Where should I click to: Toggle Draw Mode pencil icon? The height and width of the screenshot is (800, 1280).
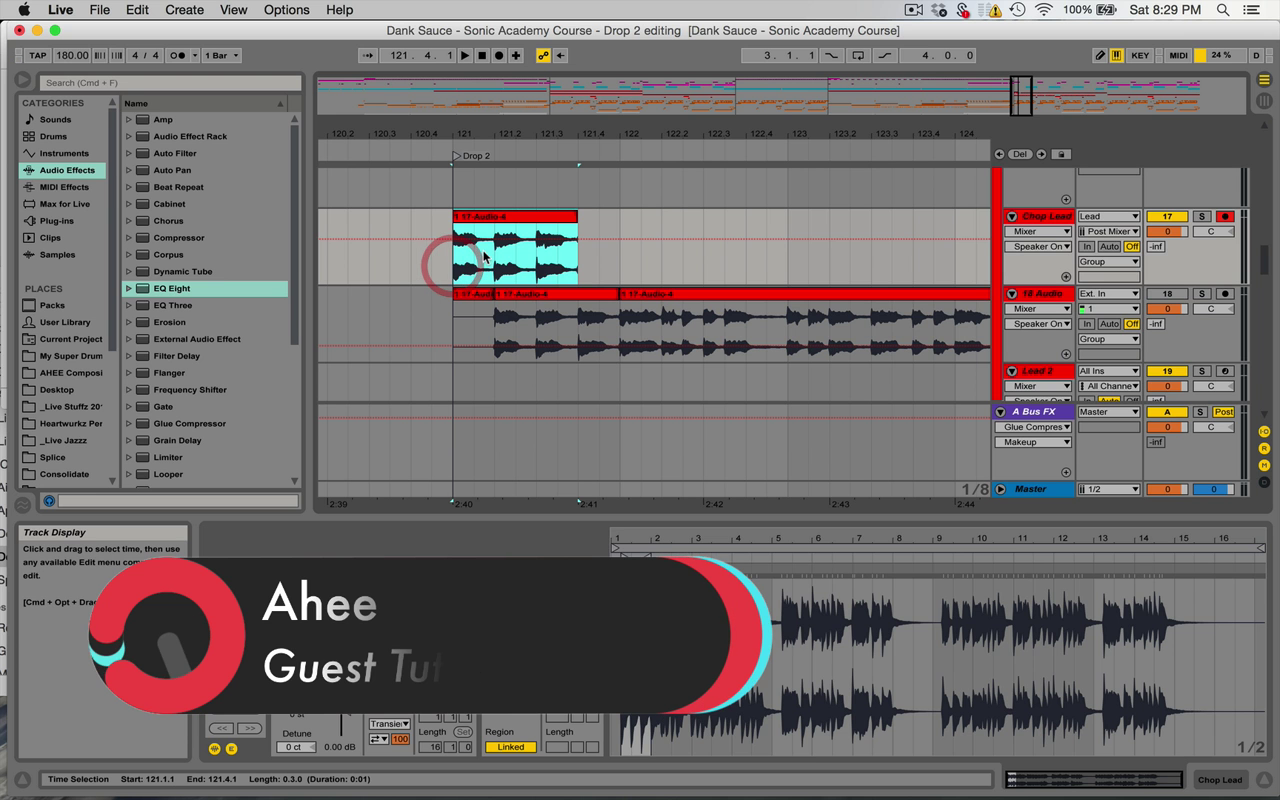(1100, 56)
